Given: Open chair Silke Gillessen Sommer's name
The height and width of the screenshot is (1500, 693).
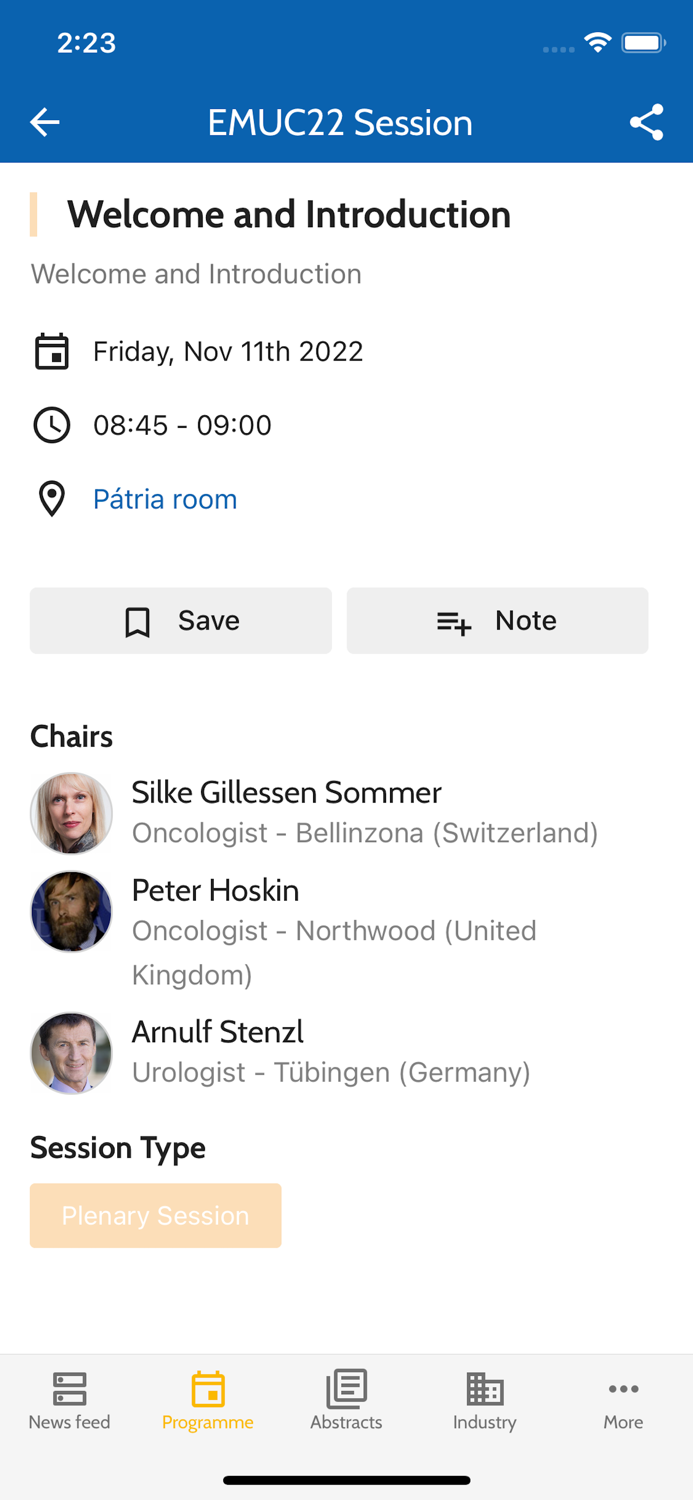Looking at the screenshot, I should [286, 792].
